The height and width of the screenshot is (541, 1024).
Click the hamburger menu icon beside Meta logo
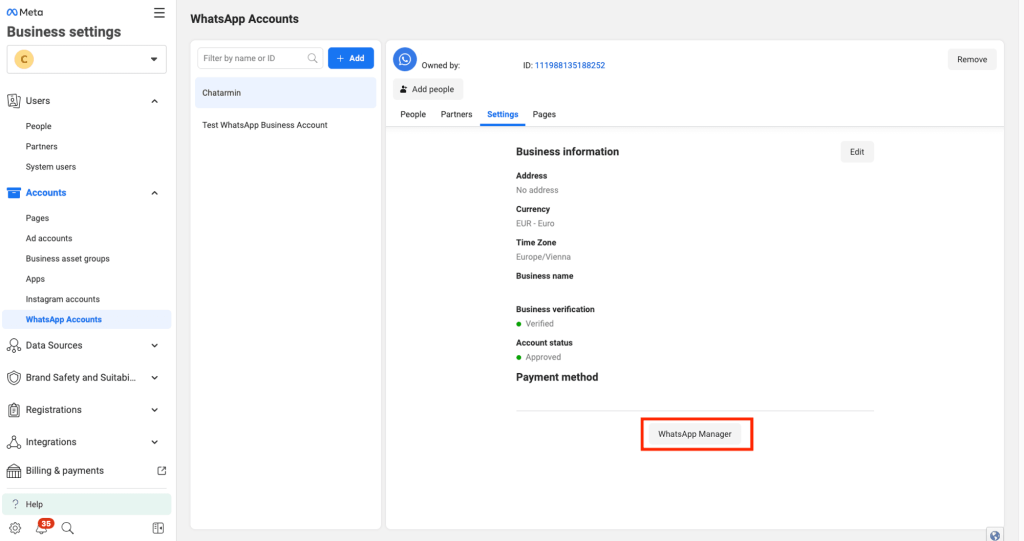(x=159, y=12)
